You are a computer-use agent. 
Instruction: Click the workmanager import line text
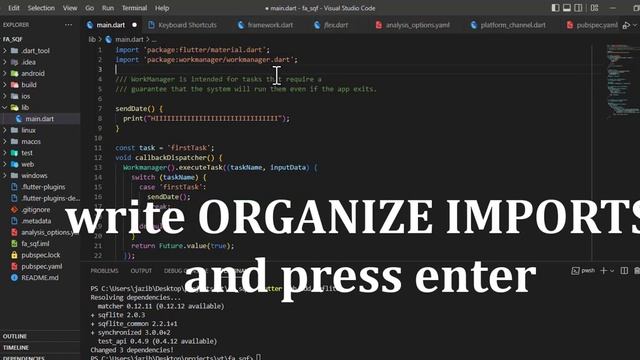click(x=207, y=60)
